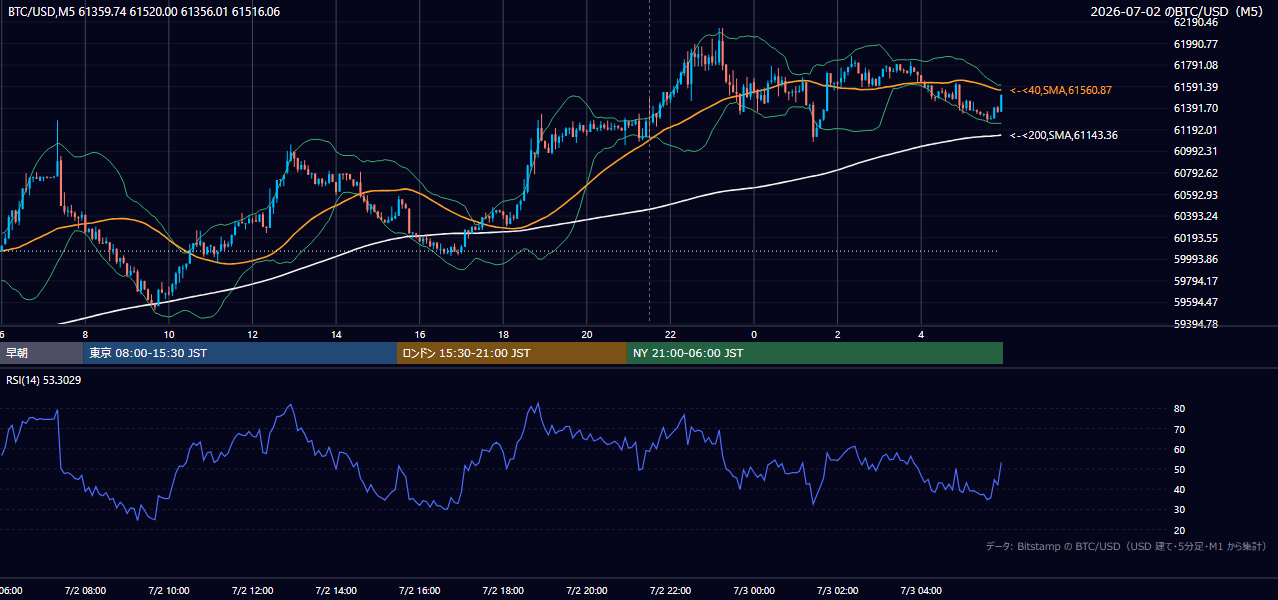Screen dimensions: 1278x600
Task: Select hour label 14 under price chart
Action: click(x=336, y=334)
